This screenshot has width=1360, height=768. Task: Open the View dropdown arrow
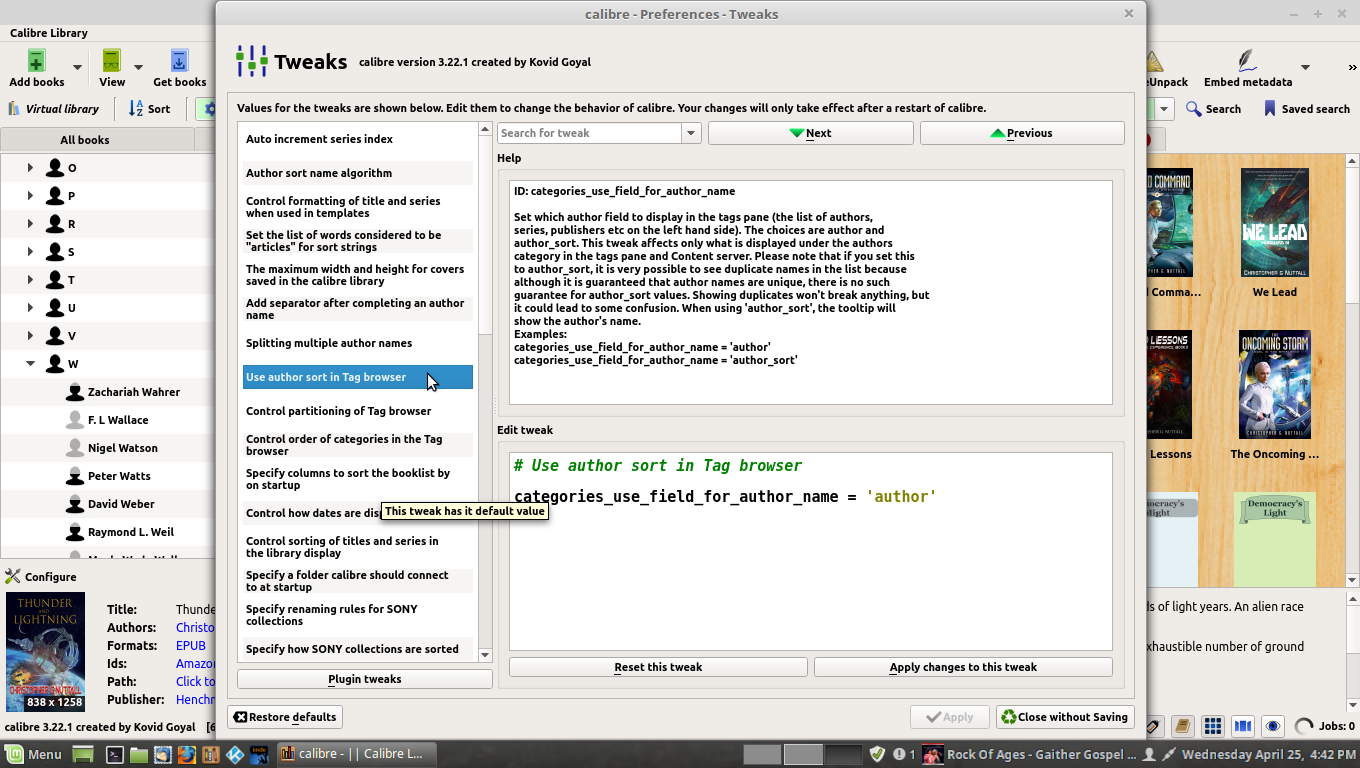coord(138,67)
